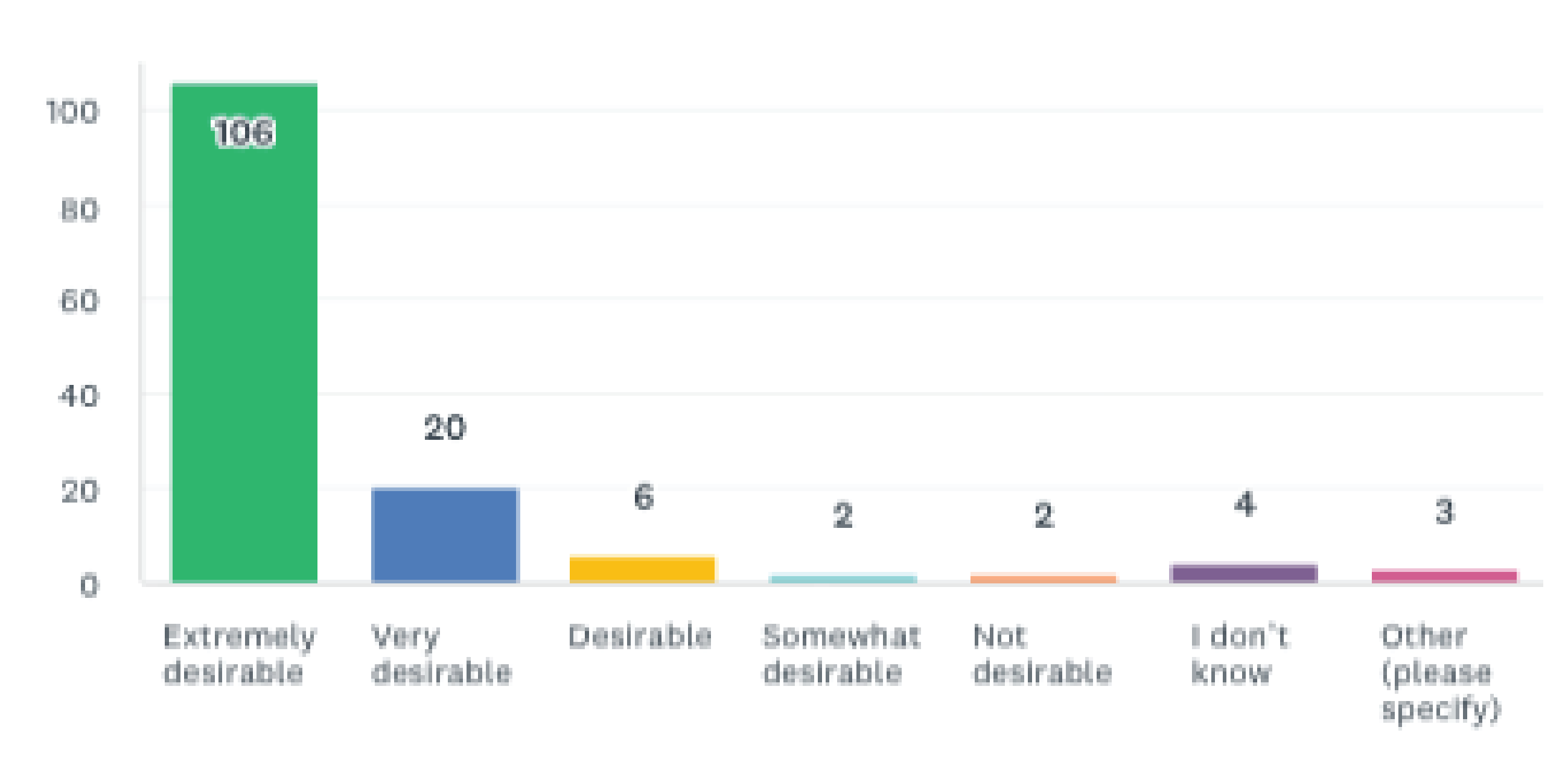Click the Somewhat desirable axis label
The image size is (1568, 768).
[x=841, y=655]
